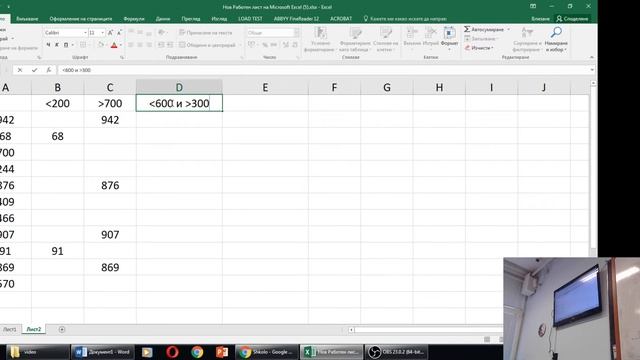This screenshot has width=640, height=360.
Task: Click the Delete cells icon
Action: pos(430,33)
